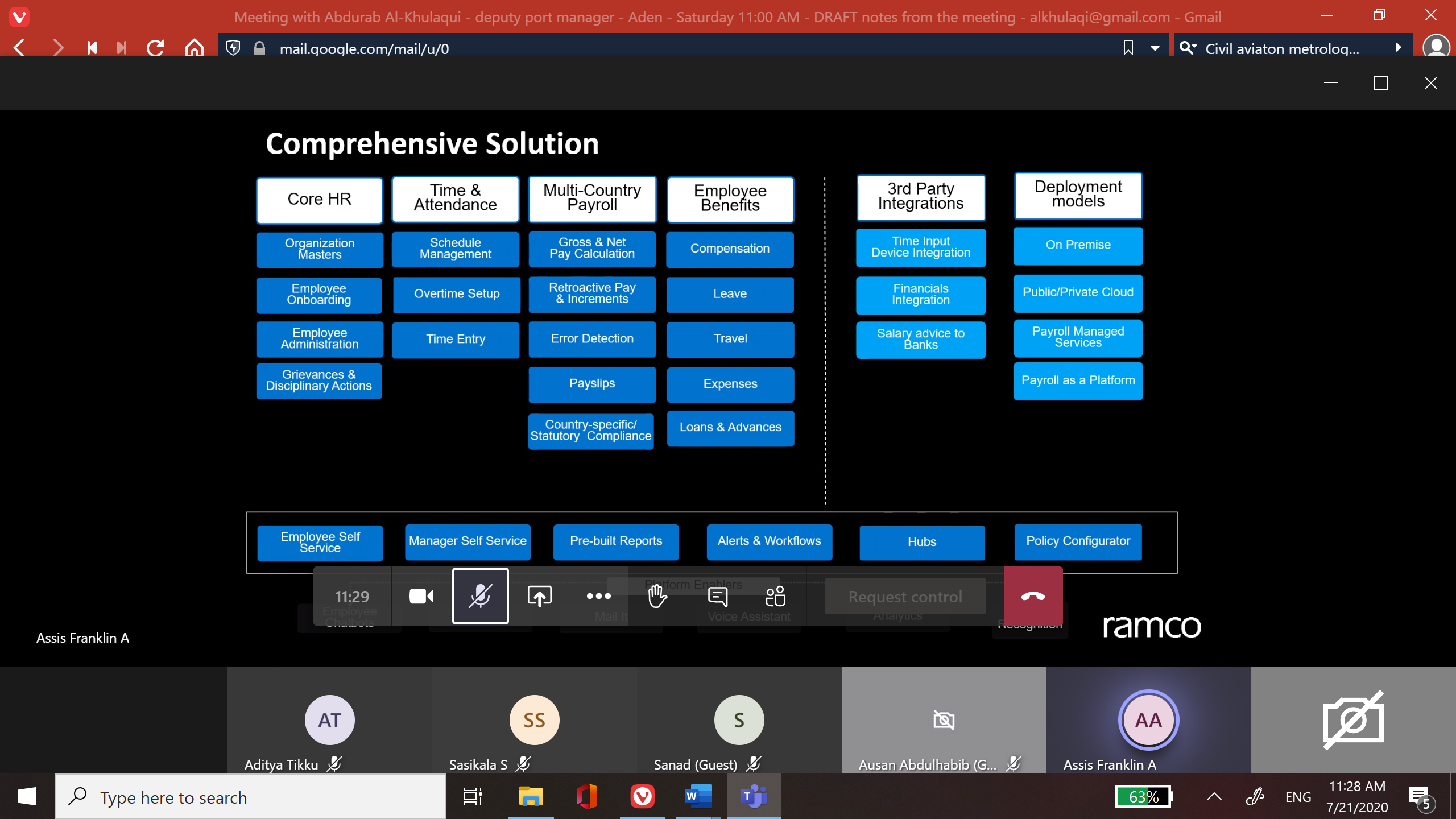Unmute the microphone in Teams
Image resolution: width=1456 pixels, height=819 pixels.
[481, 596]
